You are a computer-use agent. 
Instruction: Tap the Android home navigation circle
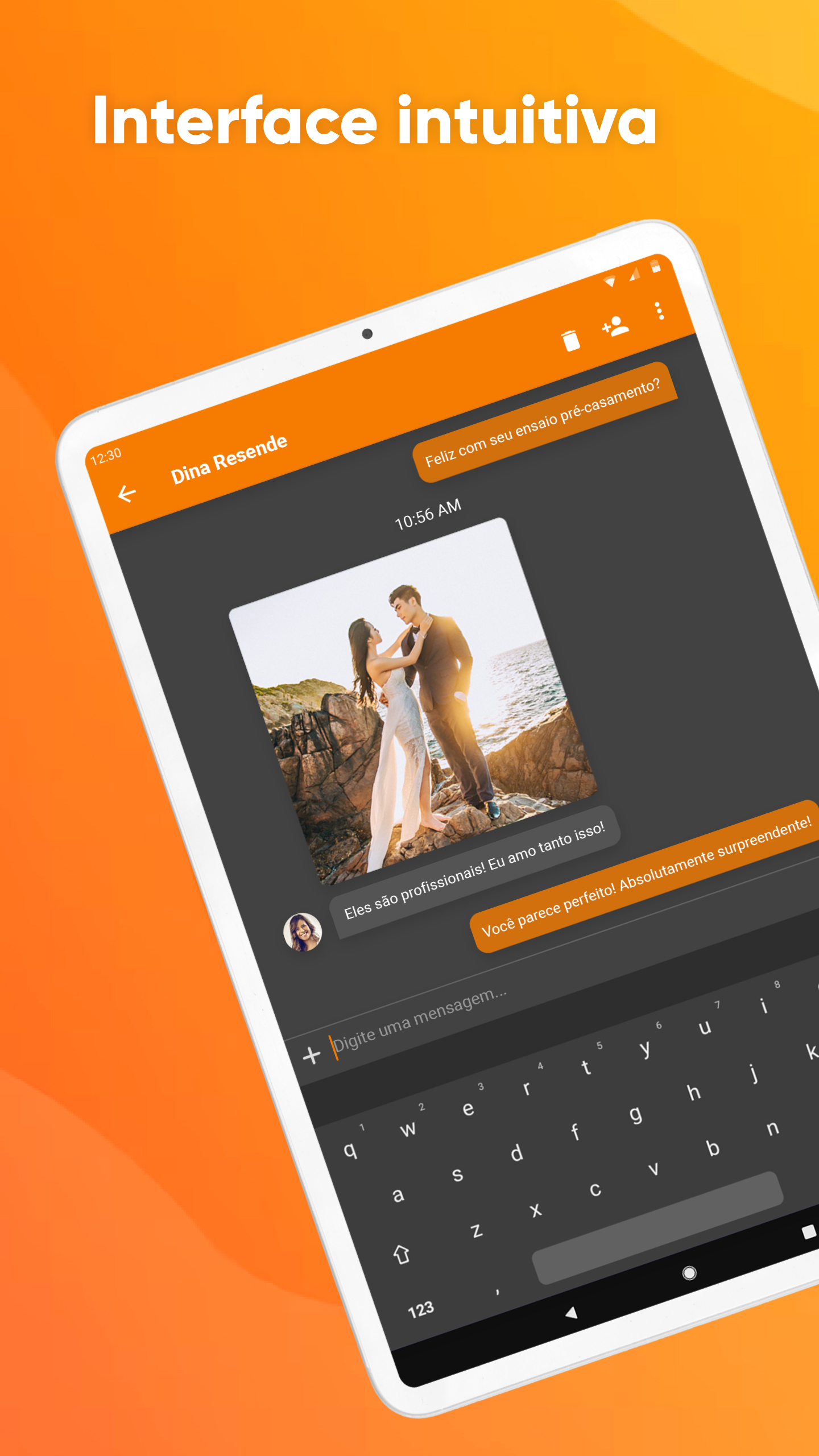(689, 1272)
